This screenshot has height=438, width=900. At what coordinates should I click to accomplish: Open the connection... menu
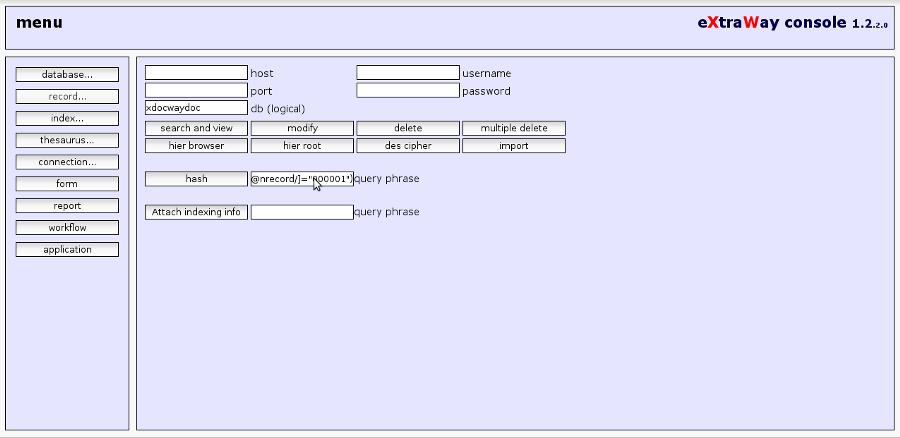67,162
